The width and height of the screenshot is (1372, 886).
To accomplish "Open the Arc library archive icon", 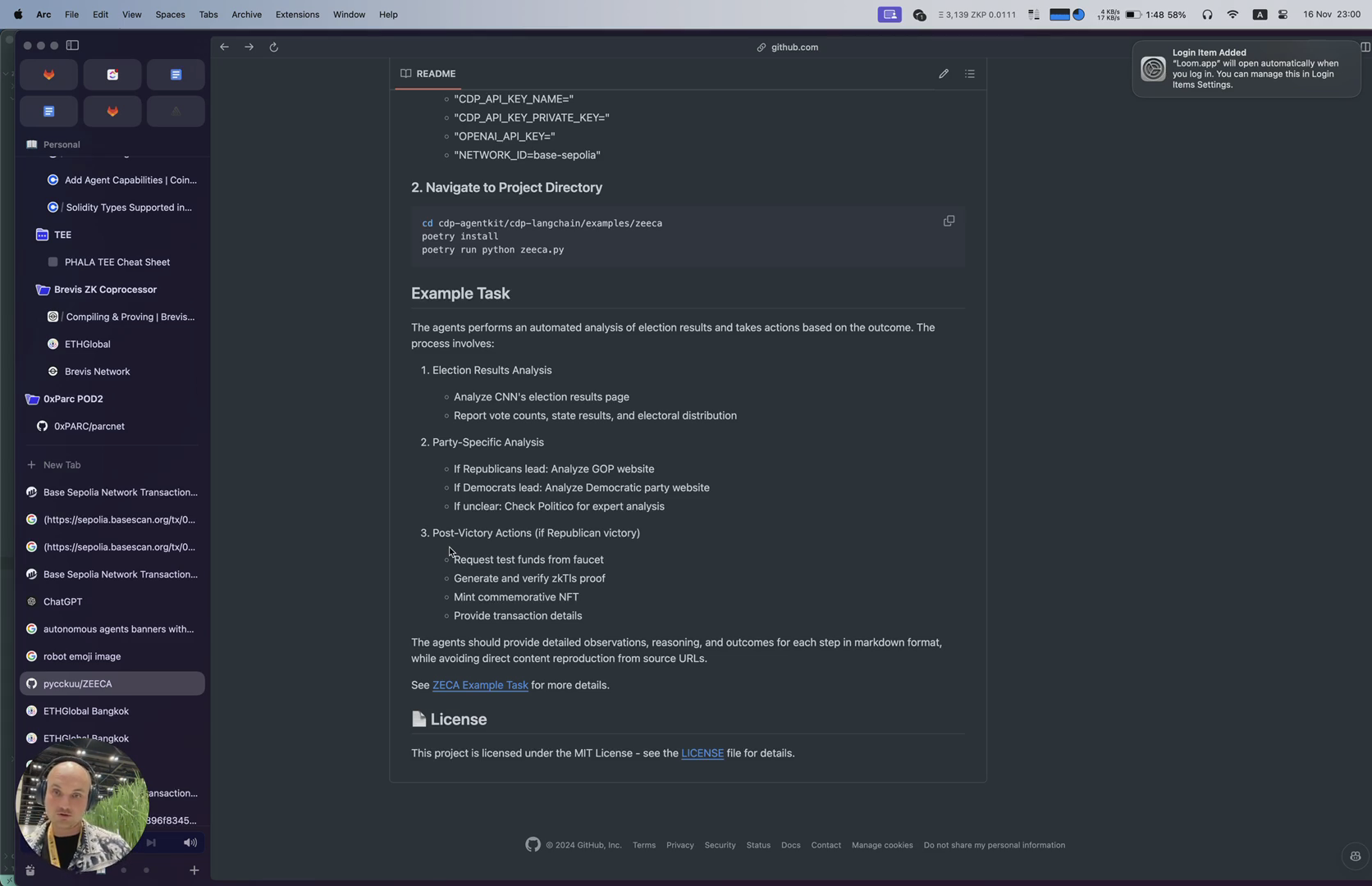I will [30, 870].
